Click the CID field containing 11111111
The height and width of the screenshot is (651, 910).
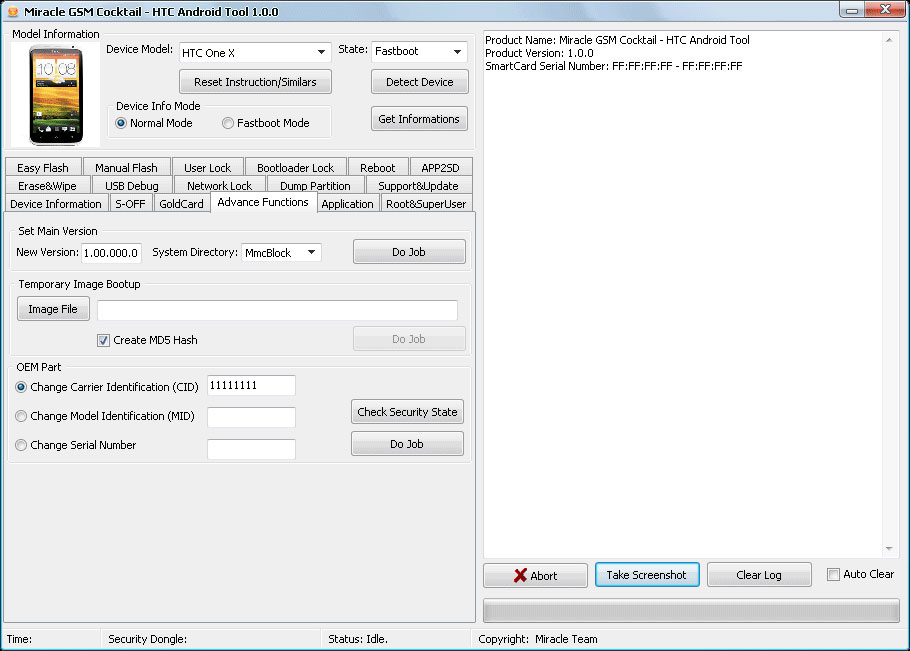point(251,386)
